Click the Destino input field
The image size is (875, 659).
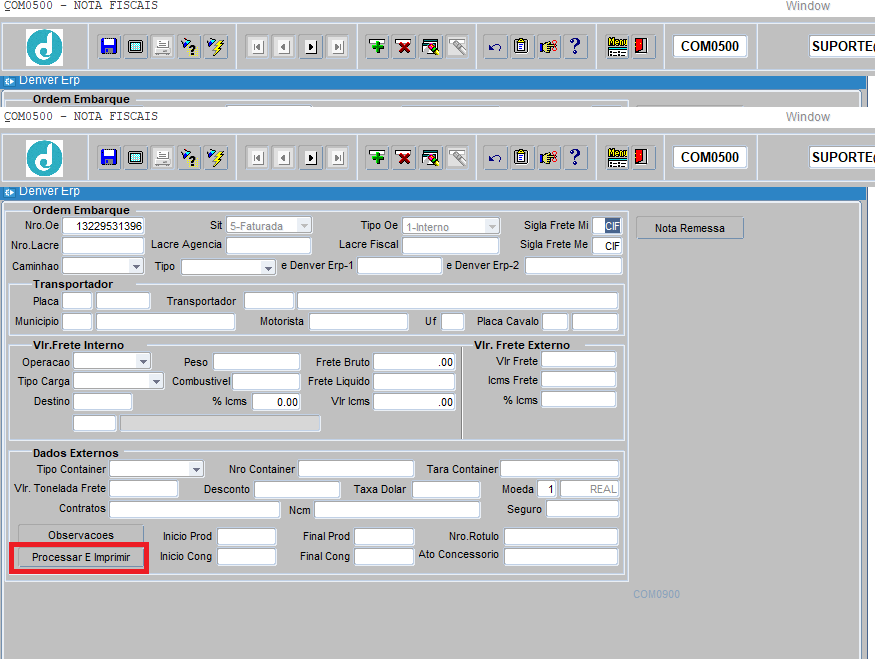[x=103, y=402]
